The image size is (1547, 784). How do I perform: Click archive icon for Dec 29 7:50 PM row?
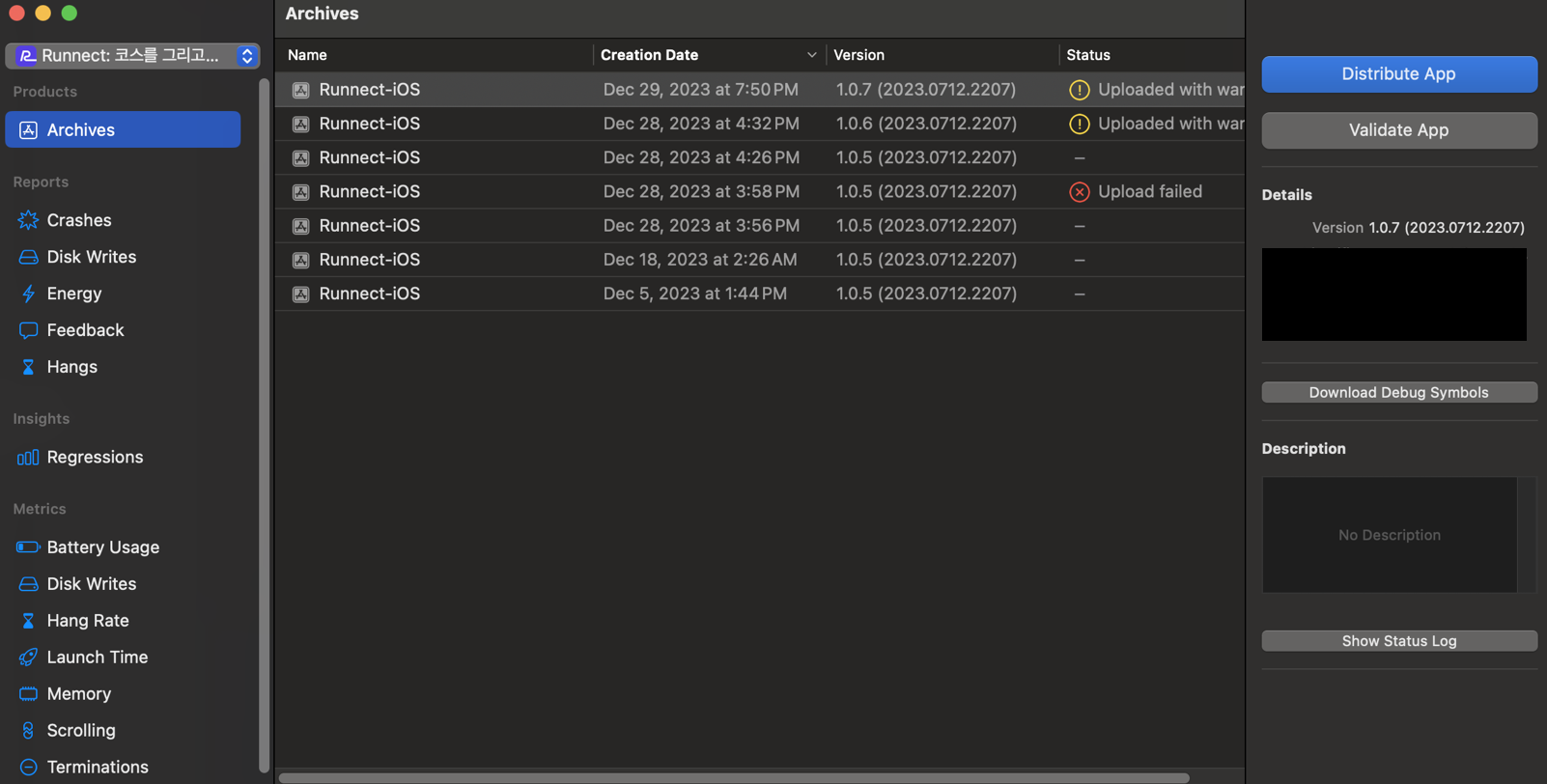[x=301, y=90]
